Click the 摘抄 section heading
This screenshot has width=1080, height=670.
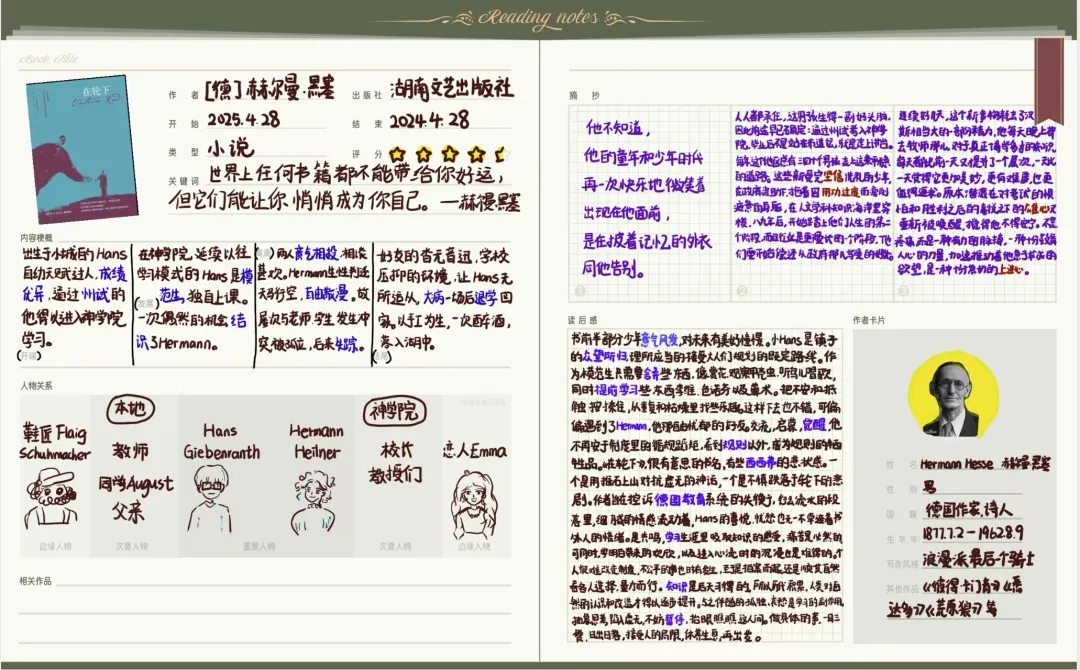click(585, 96)
